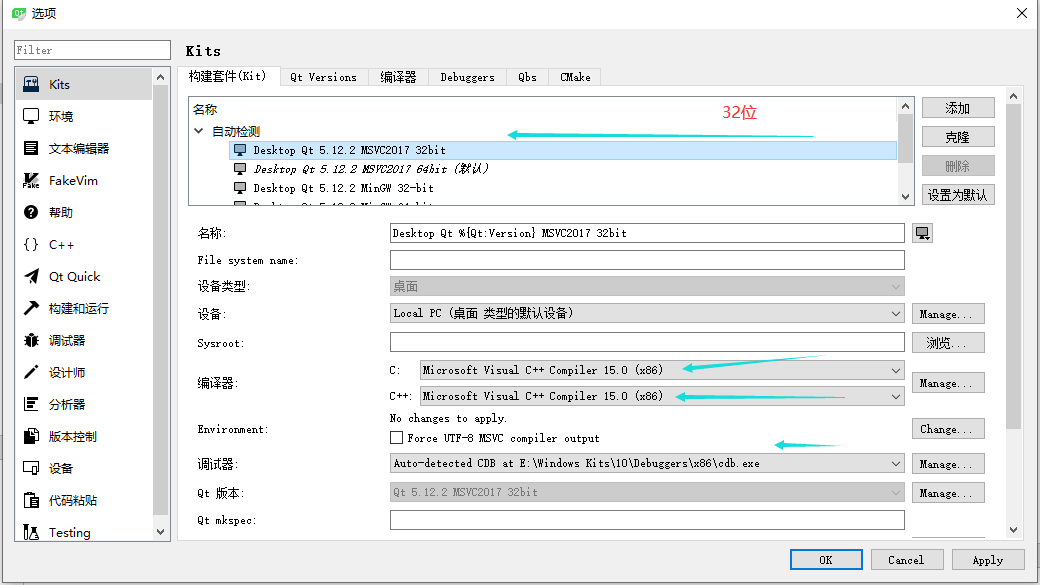Open the 设备类型 桌面 dropdown
The image size is (1040, 585).
647,287
